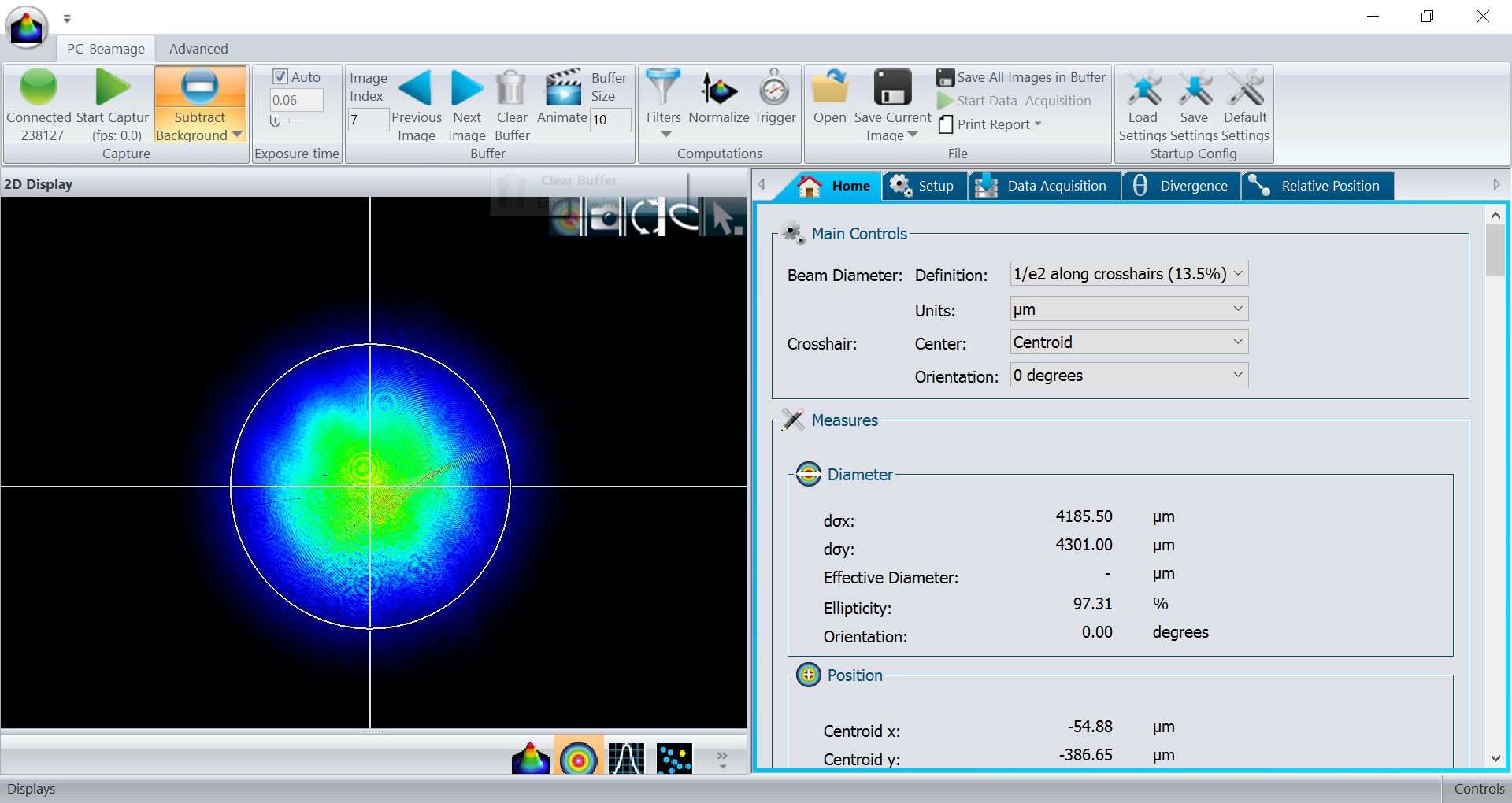The image size is (1512, 803).
Task: Open the 3D display view icon
Action: click(531, 759)
